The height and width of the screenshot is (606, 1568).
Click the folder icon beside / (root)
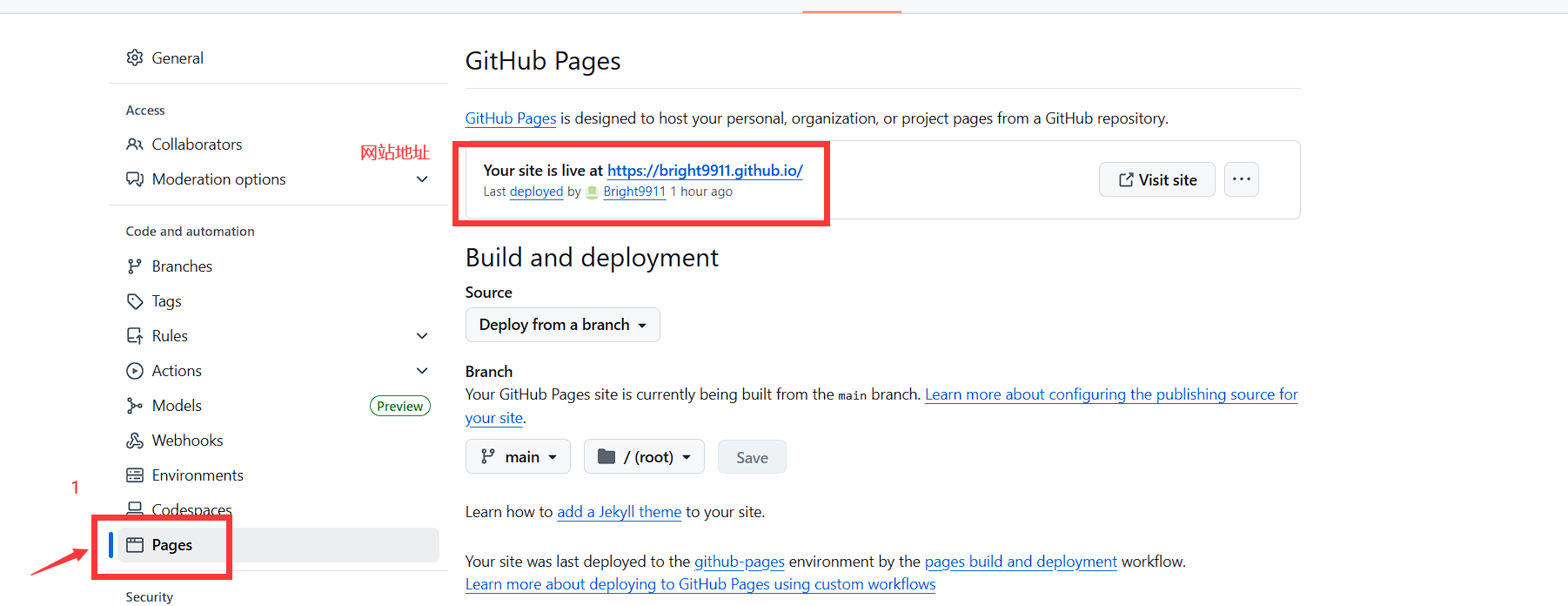606,456
